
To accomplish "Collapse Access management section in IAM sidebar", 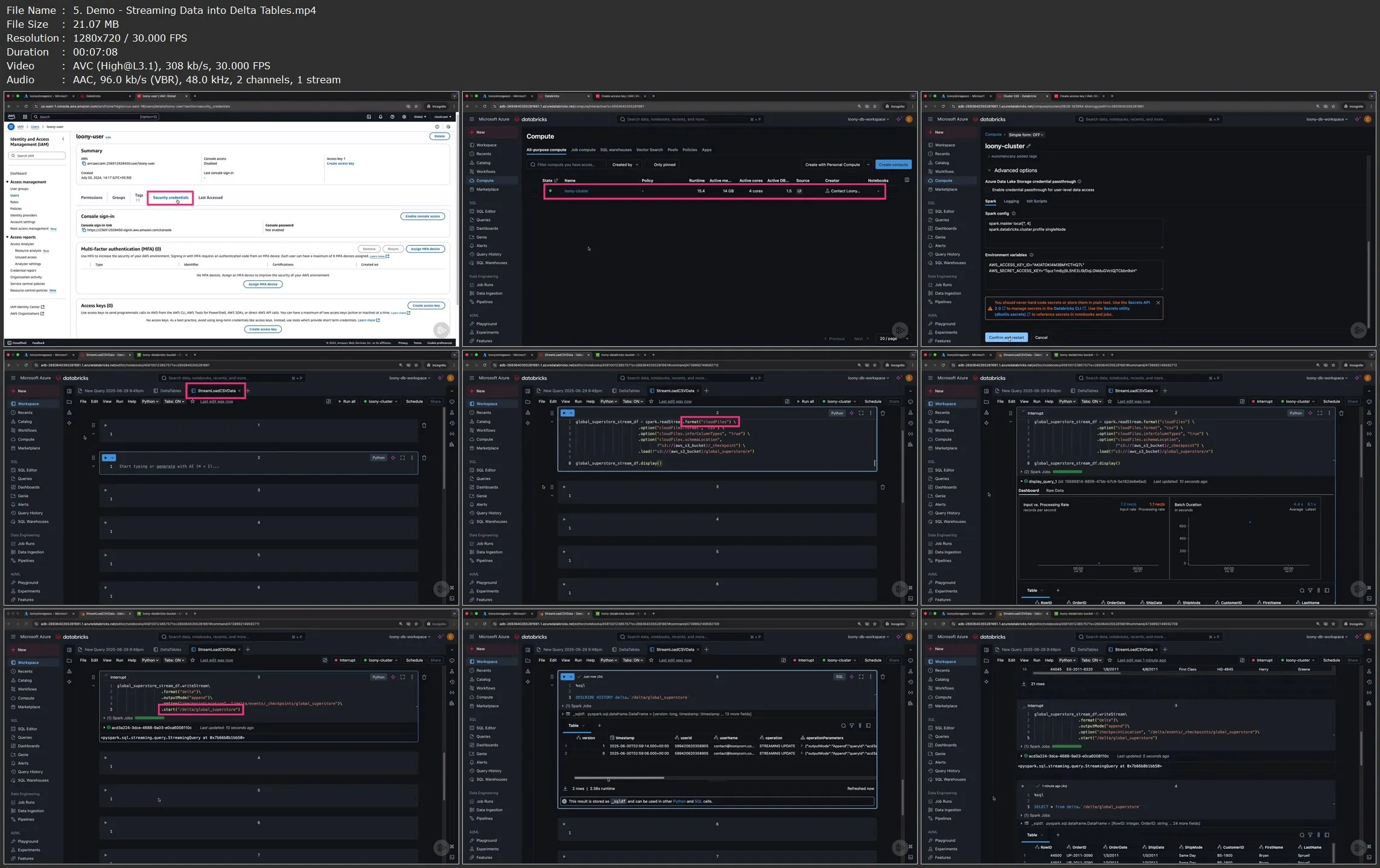I will (x=8, y=182).
